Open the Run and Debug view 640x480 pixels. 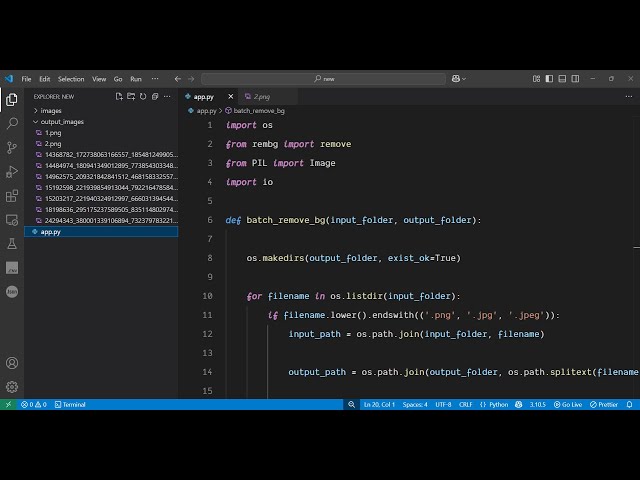12,171
